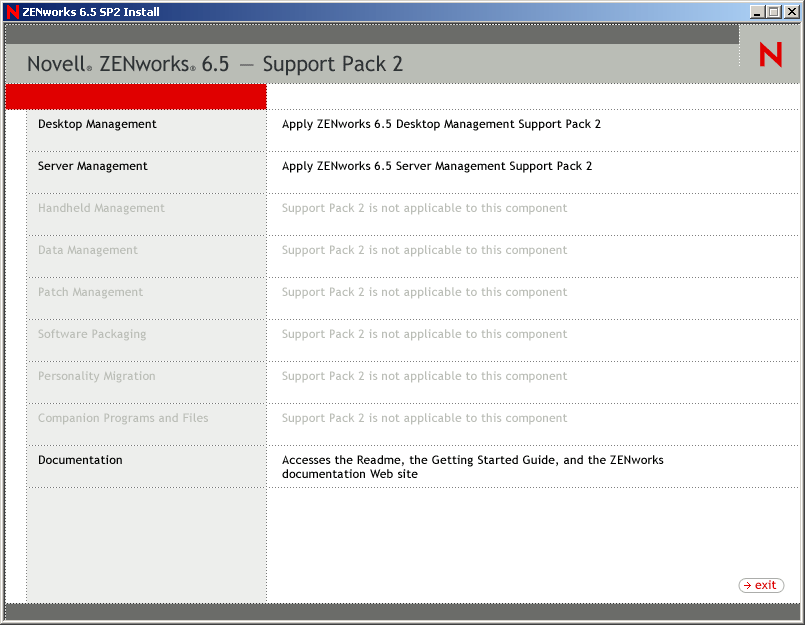The height and width of the screenshot is (625, 805).
Task: Click the Patch Management entry
Action: 90,292
